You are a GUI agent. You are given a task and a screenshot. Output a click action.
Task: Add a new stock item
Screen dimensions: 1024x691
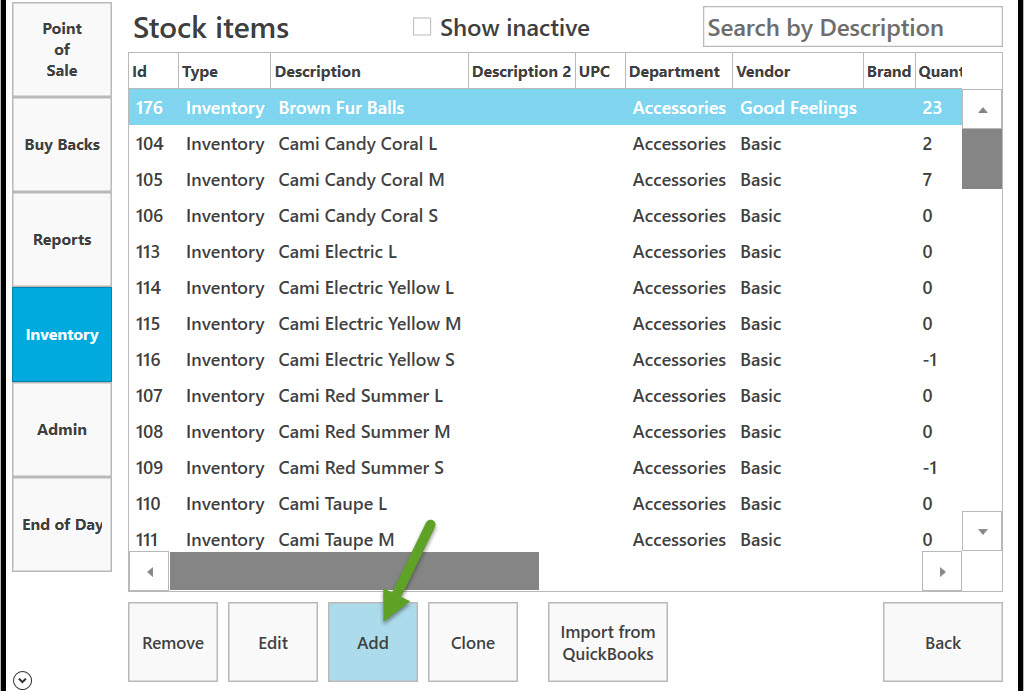point(373,642)
